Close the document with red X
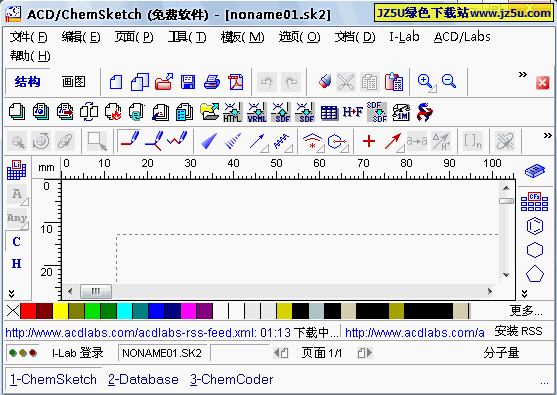 pyautogui.click(x=542, y=83)
